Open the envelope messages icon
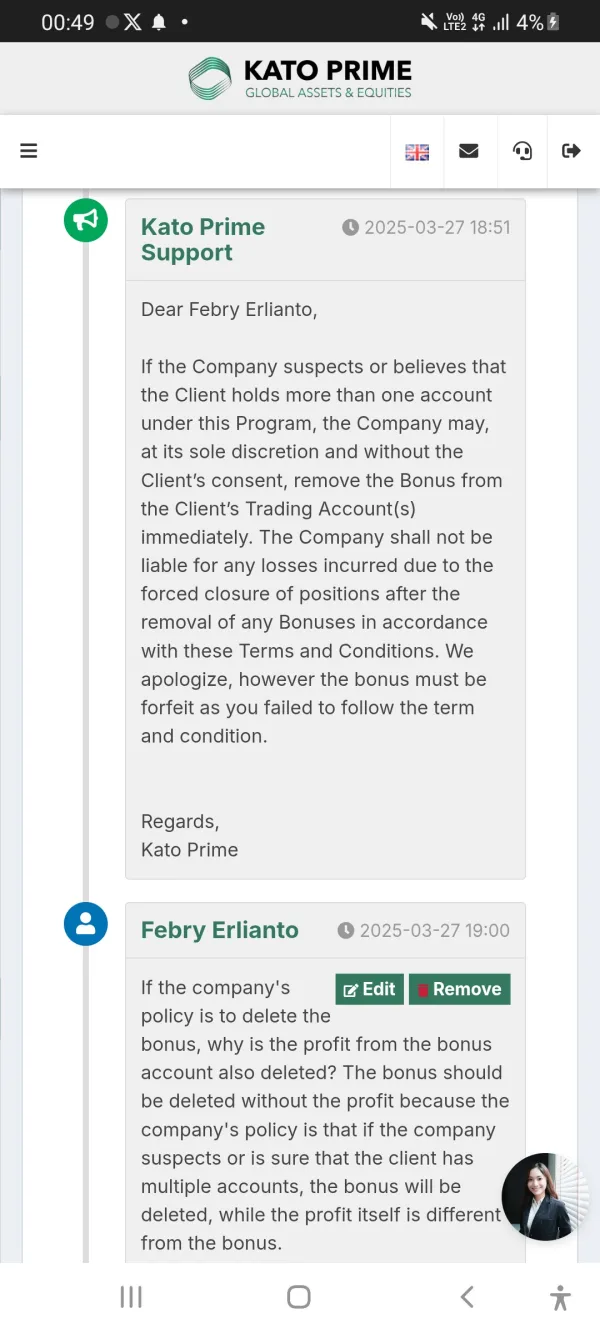The height and width of the screenshot is (1333, 600). (x=469, y=151)
